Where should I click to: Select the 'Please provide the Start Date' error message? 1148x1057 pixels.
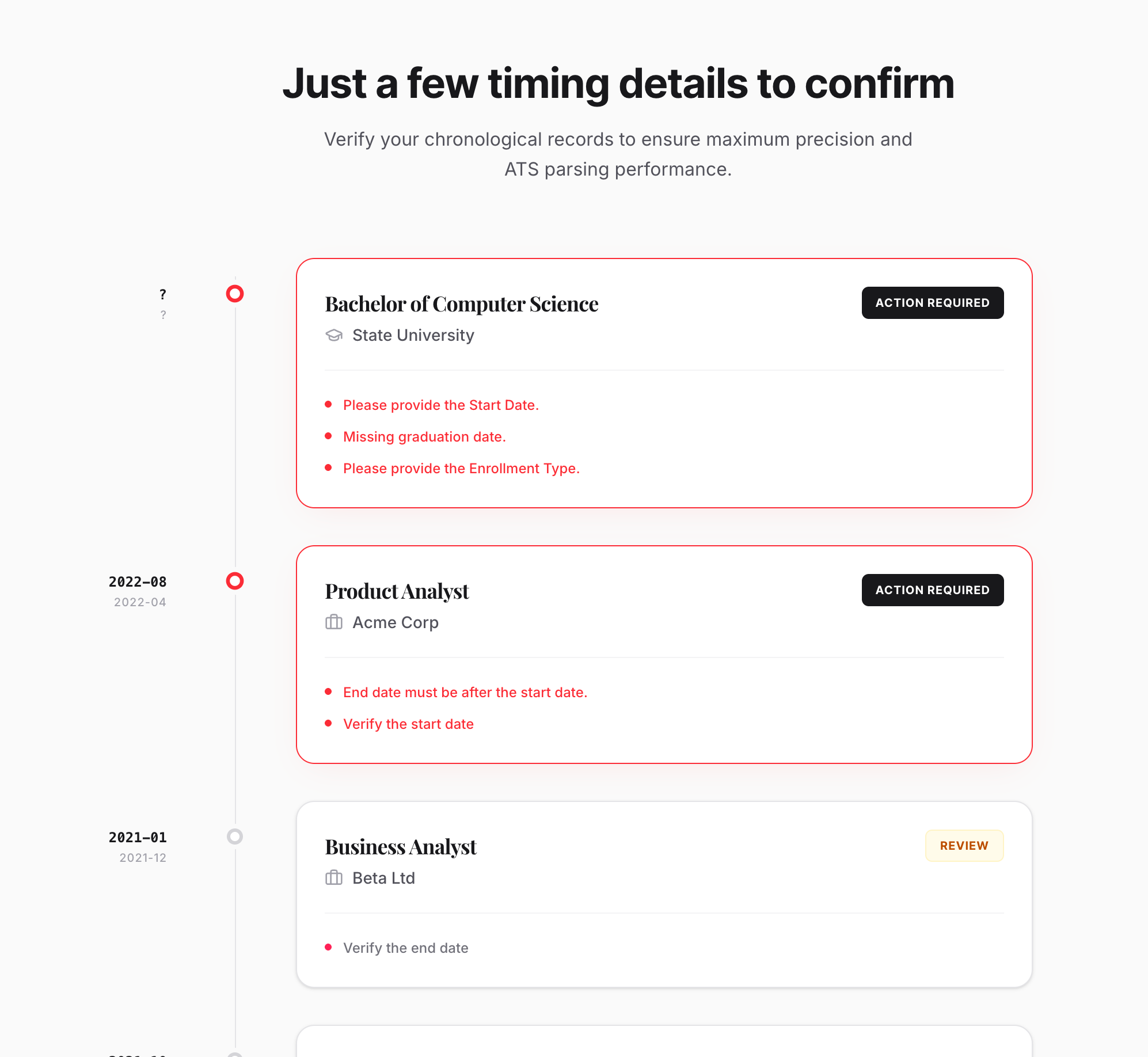pos(441,405)
